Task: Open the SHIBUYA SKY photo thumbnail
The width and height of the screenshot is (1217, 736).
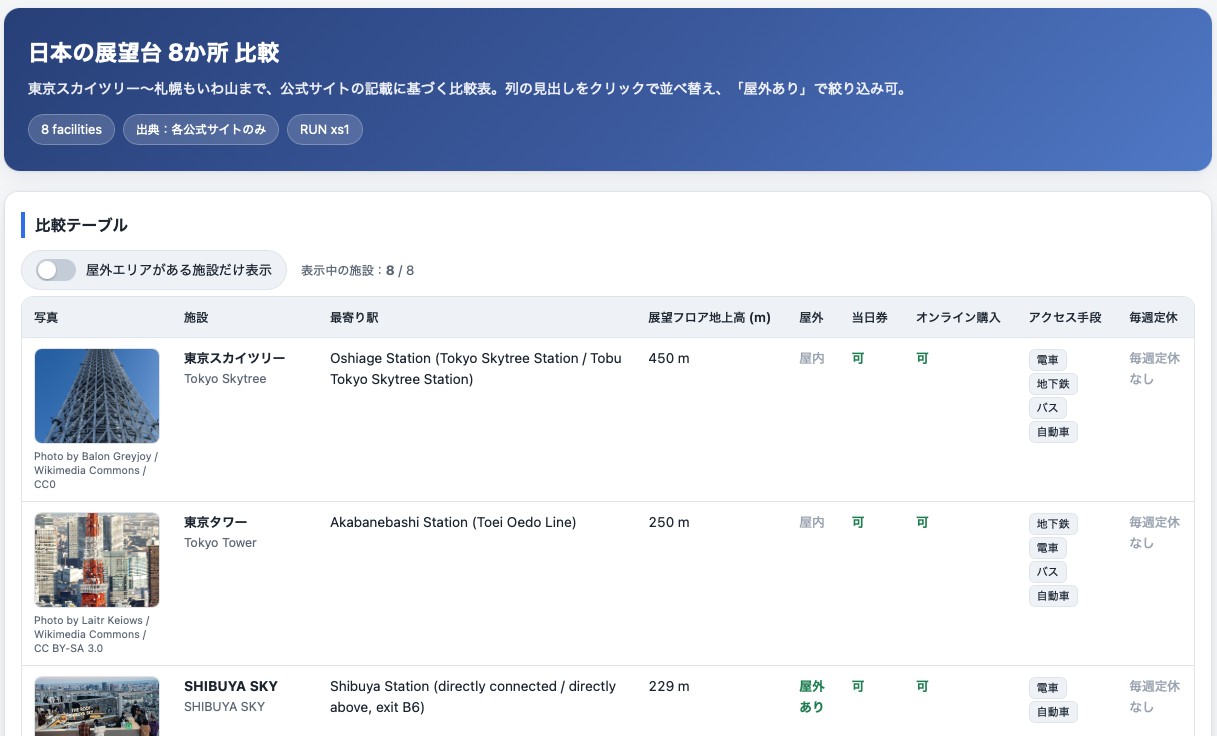Action: coord(97,706)
